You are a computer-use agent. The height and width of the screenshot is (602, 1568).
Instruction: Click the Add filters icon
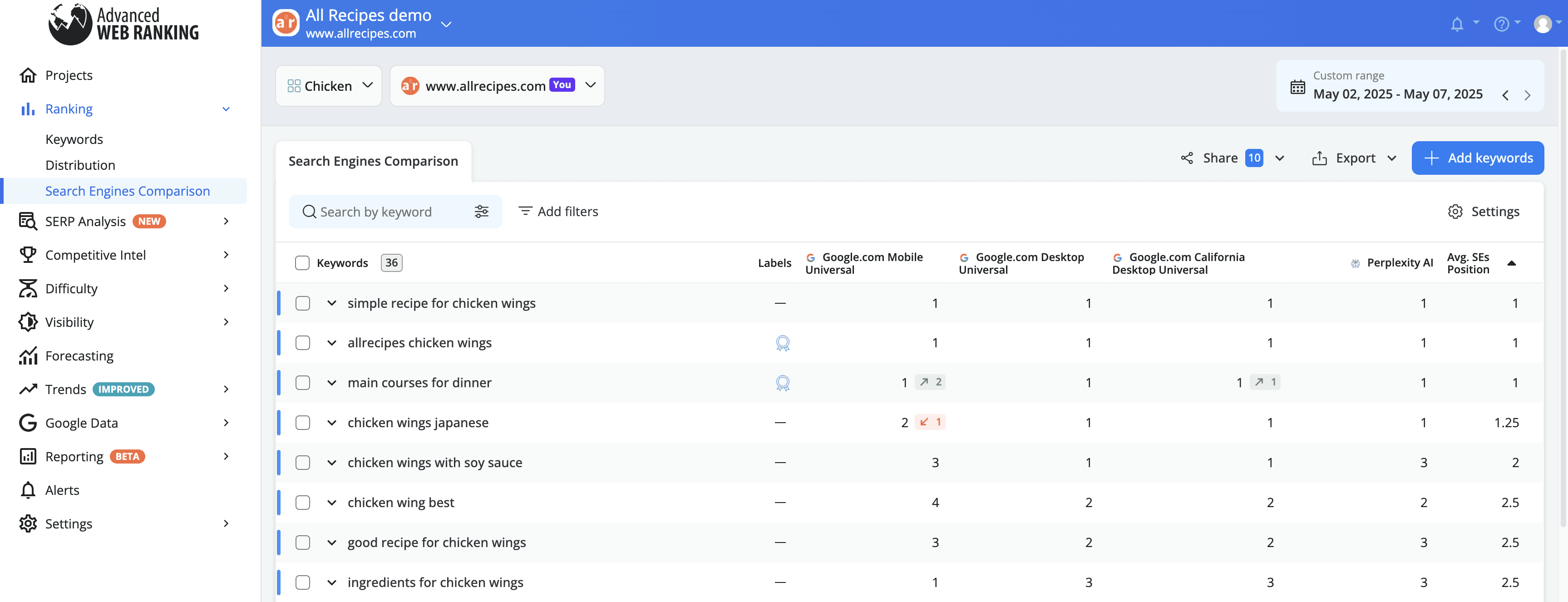(x=525, y=211)
